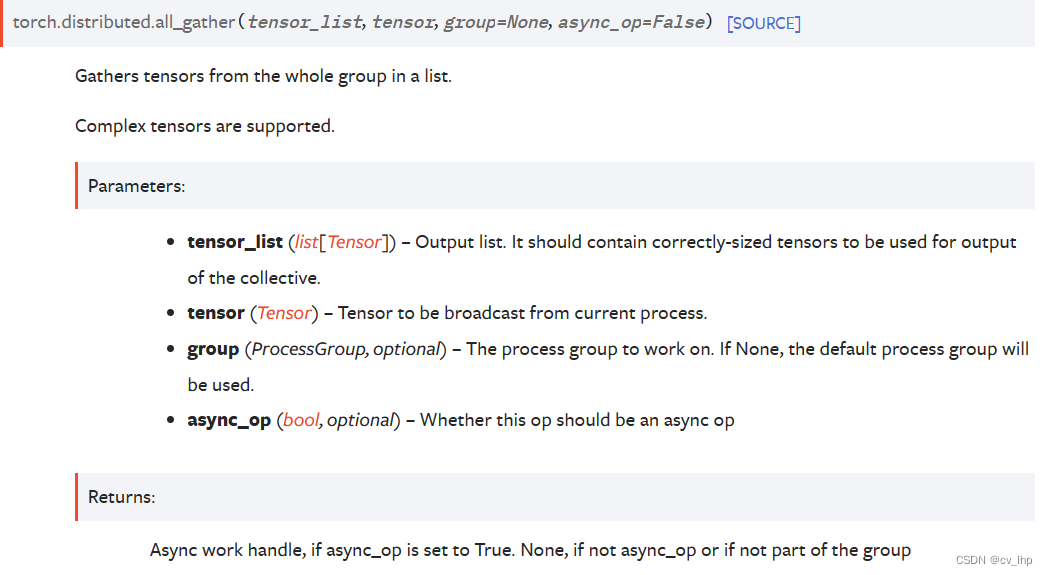Click 'ProcessGroup, optional' type text
This screenshot has height=575, width=1048.
click(346, 349)
